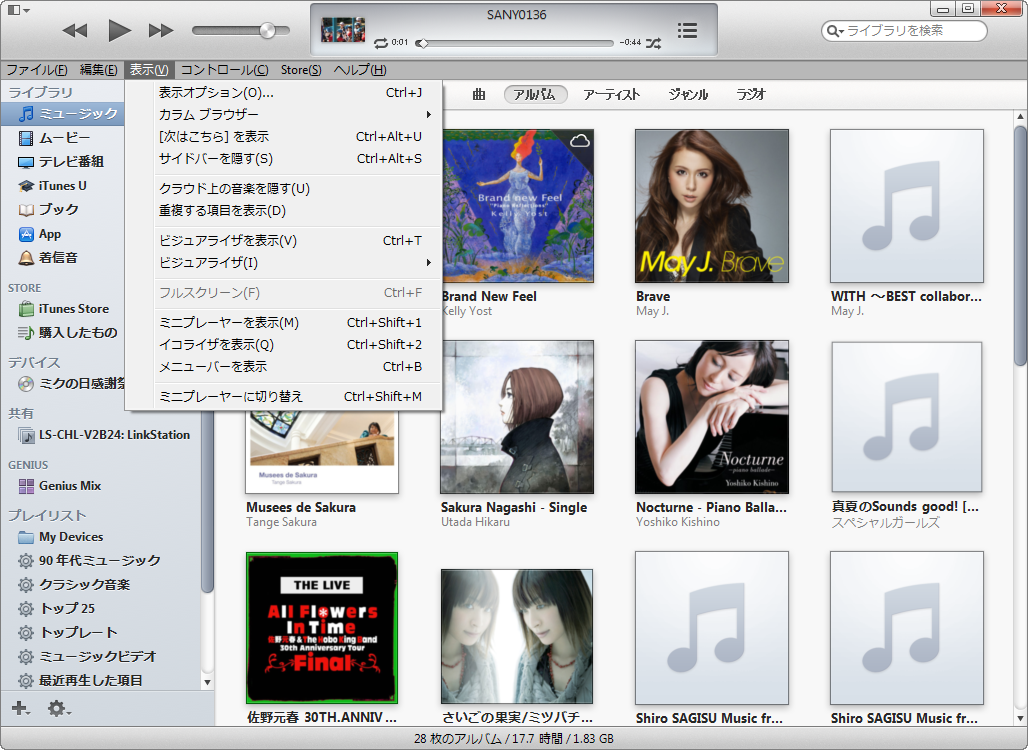
Task: Select the テレビ番組 TV icon
Action: point(26,162)
